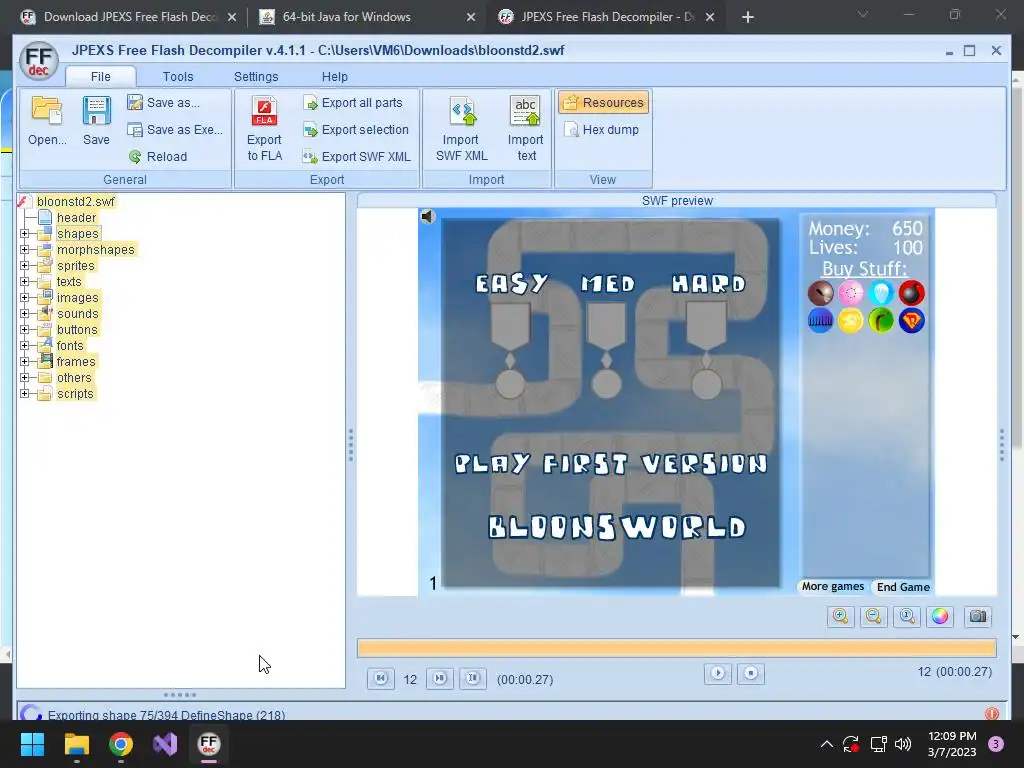Go to first frame
Viewport: 1024px width, 768px height.
(x=381, y=679)
